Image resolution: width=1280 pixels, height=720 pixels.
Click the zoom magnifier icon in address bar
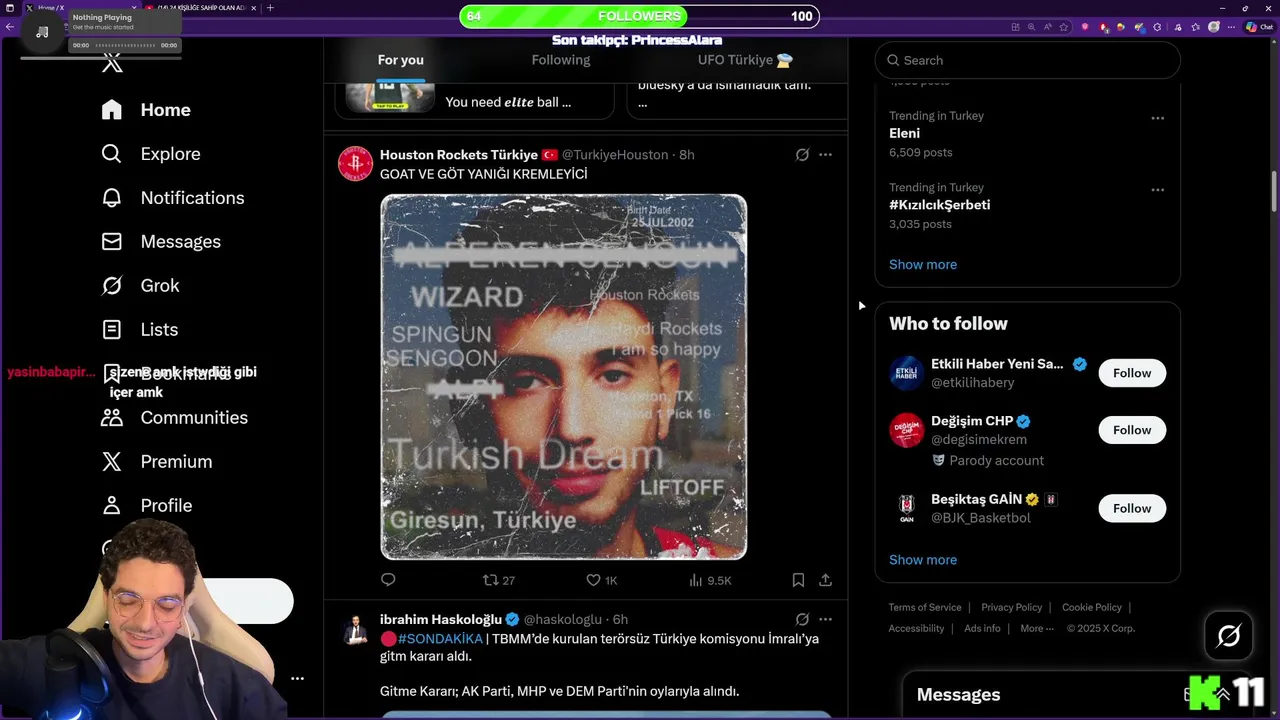click(1031, 27)
